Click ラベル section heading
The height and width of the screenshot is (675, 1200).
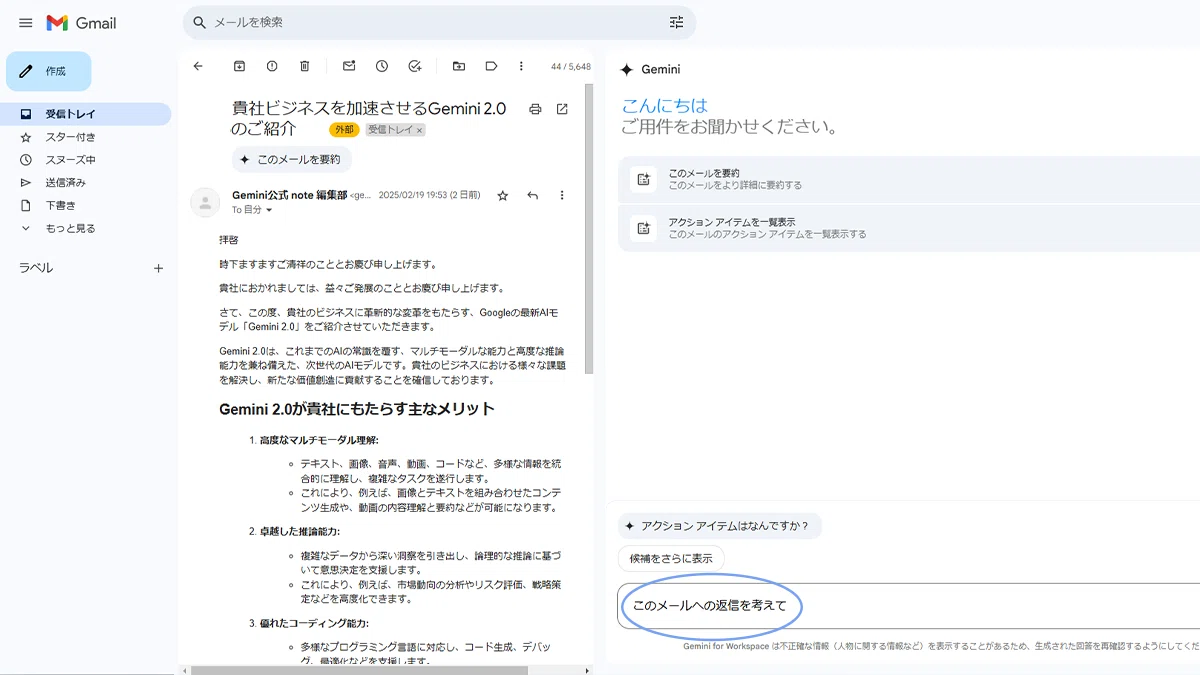click(x=36, y=268)
